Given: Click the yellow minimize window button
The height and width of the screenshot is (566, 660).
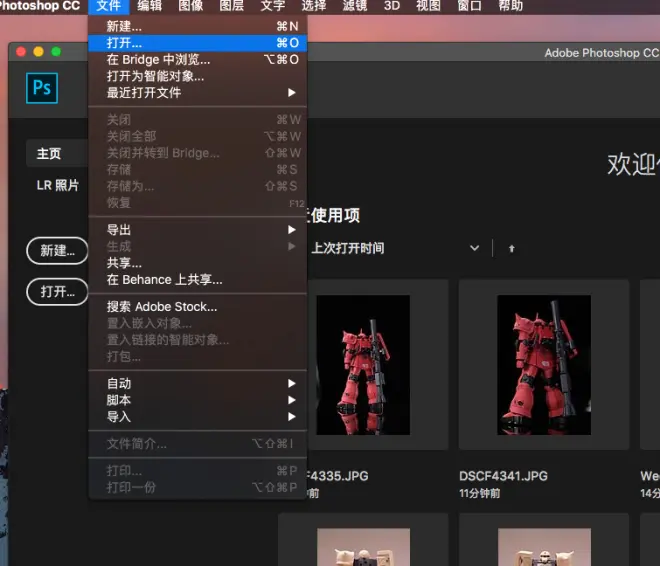Looking at the screenshot, I should pyautogui.click(x=38, y=52).
